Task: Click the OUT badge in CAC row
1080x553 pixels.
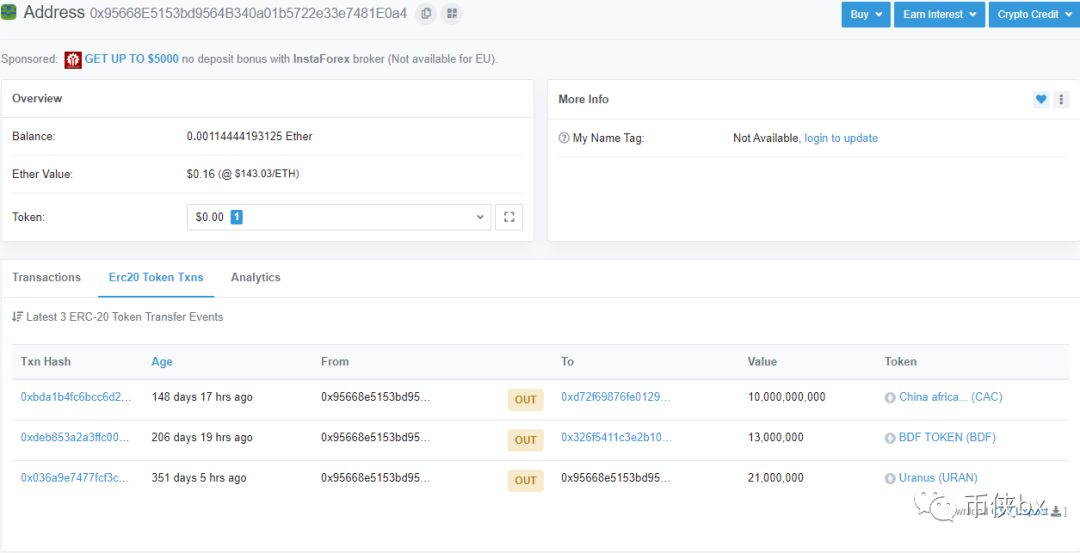Action: click(526, 399)
